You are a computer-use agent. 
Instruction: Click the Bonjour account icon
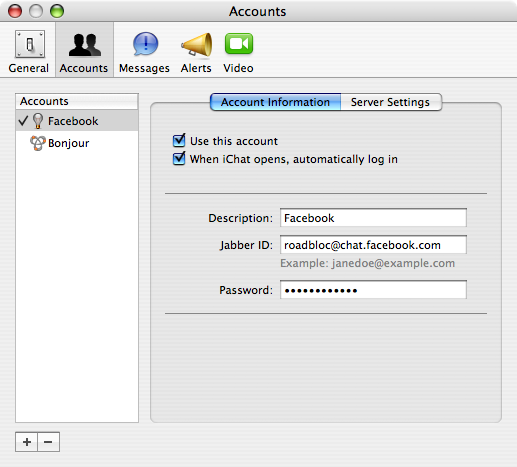(x=38, y=143)
